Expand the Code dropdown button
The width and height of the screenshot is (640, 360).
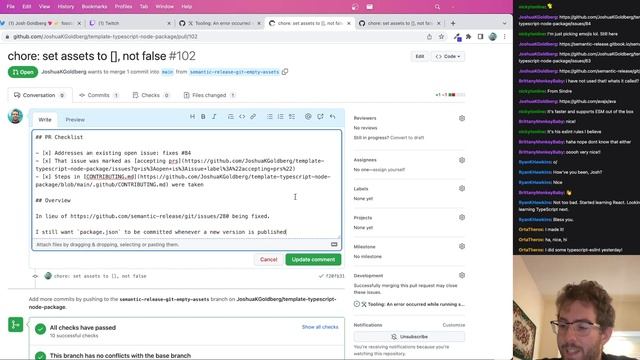[x=448, y=56]
